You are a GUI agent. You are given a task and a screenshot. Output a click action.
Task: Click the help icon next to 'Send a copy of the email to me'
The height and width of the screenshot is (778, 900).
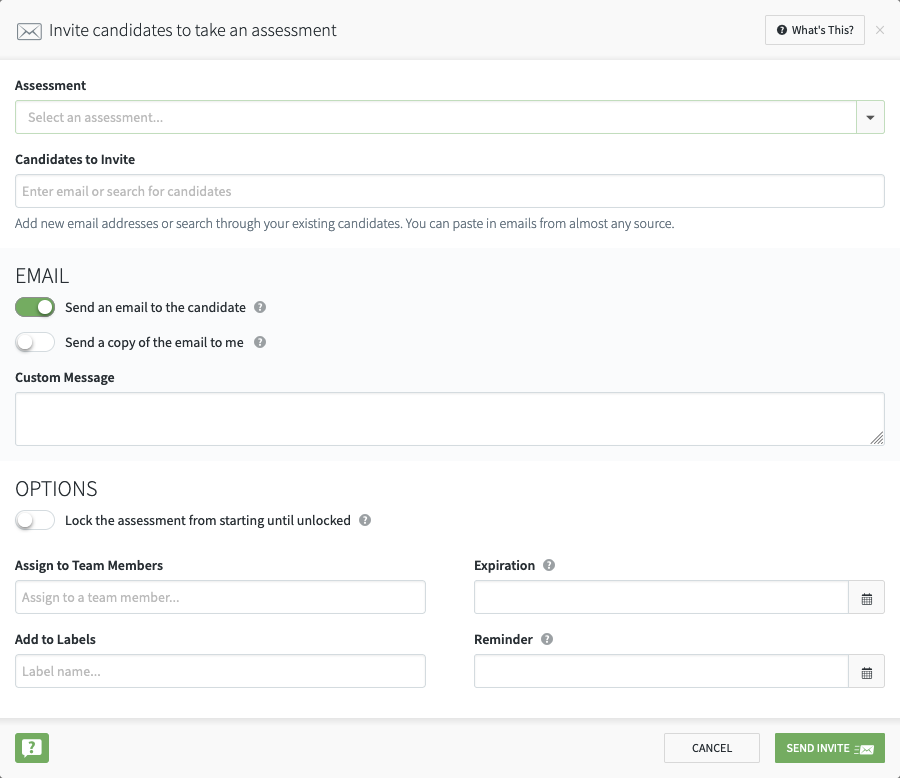click(259, 342)
